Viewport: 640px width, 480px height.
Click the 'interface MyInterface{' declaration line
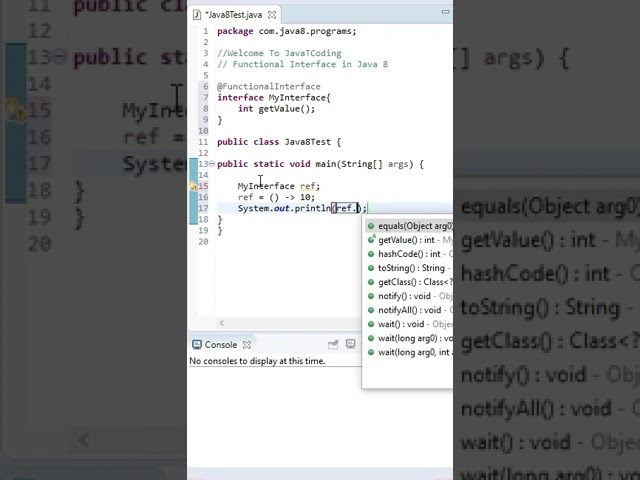point(274,98)
